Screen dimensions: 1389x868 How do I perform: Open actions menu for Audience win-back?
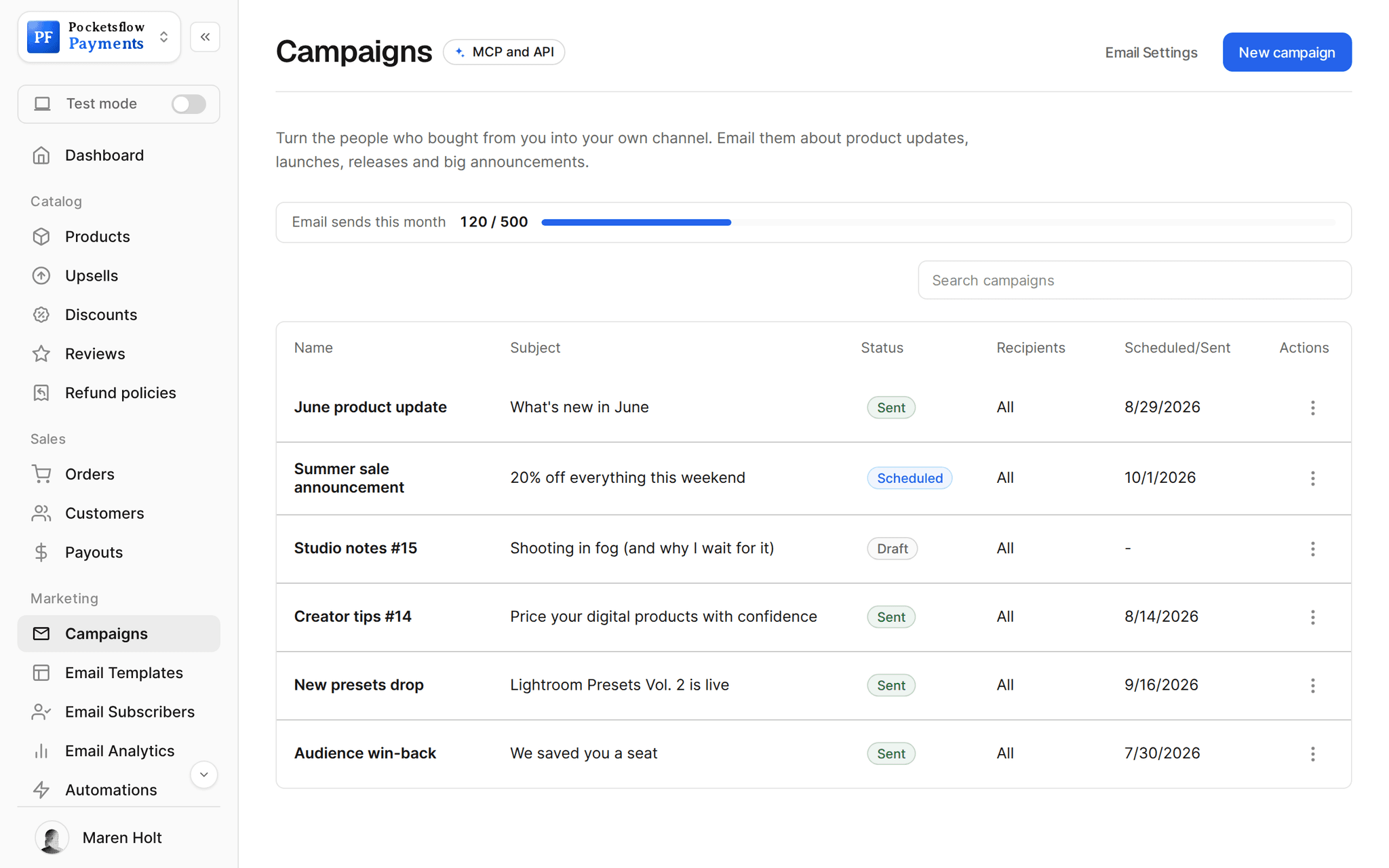[x=1312, y=754]
